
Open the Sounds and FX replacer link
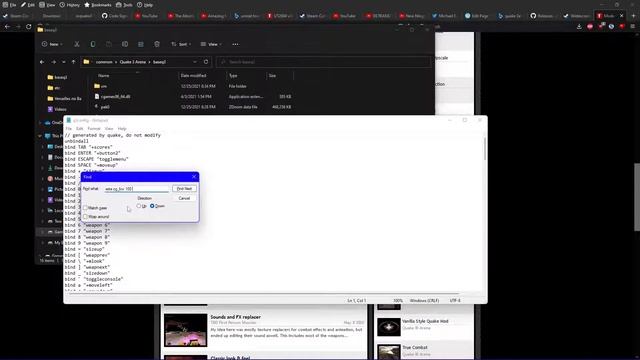[x=236, y=317]
